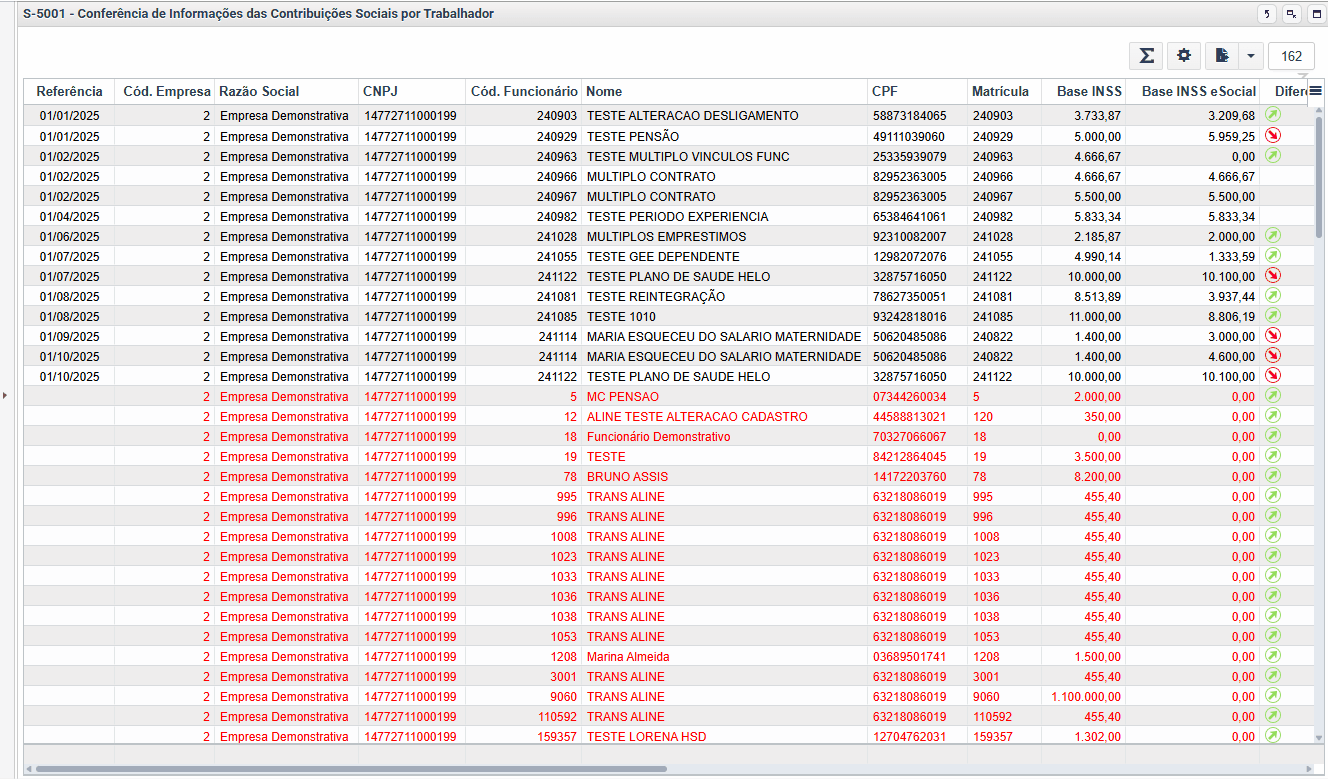Click green arrow in MC PENSAO row
1328x779 pixels.
pos(1273,395)
